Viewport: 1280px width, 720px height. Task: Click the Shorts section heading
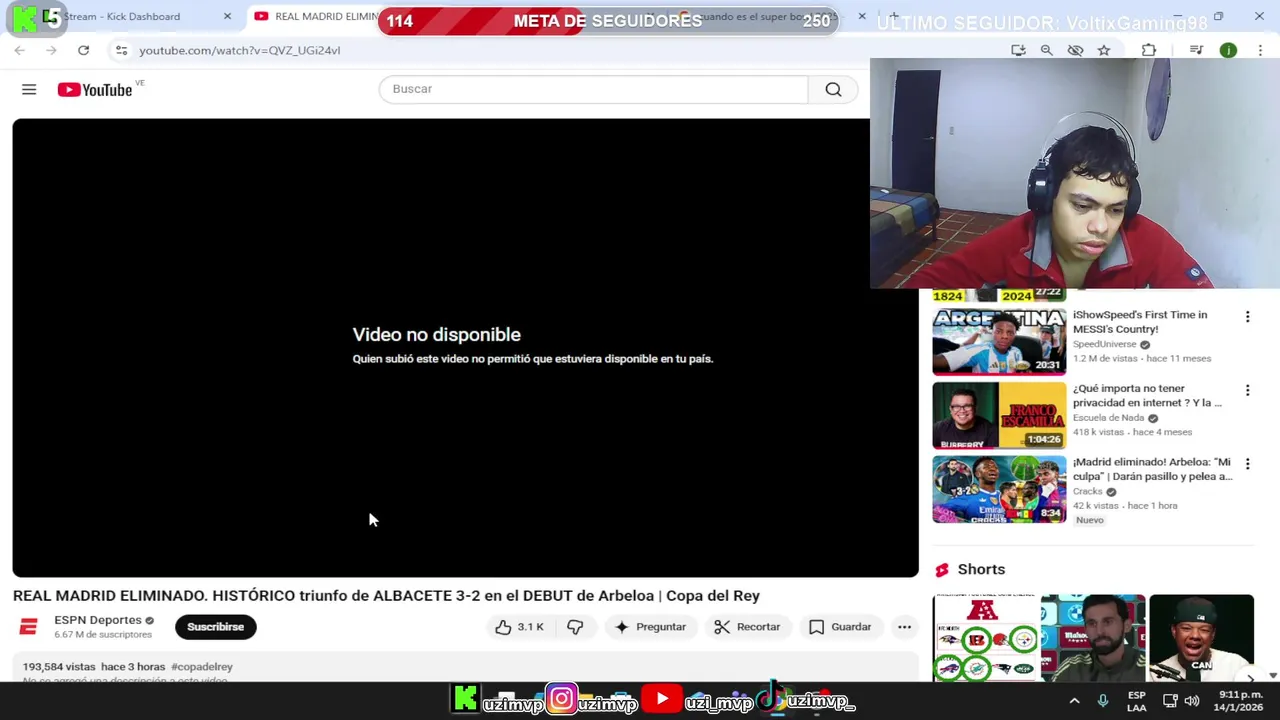[x=981, y=569]
